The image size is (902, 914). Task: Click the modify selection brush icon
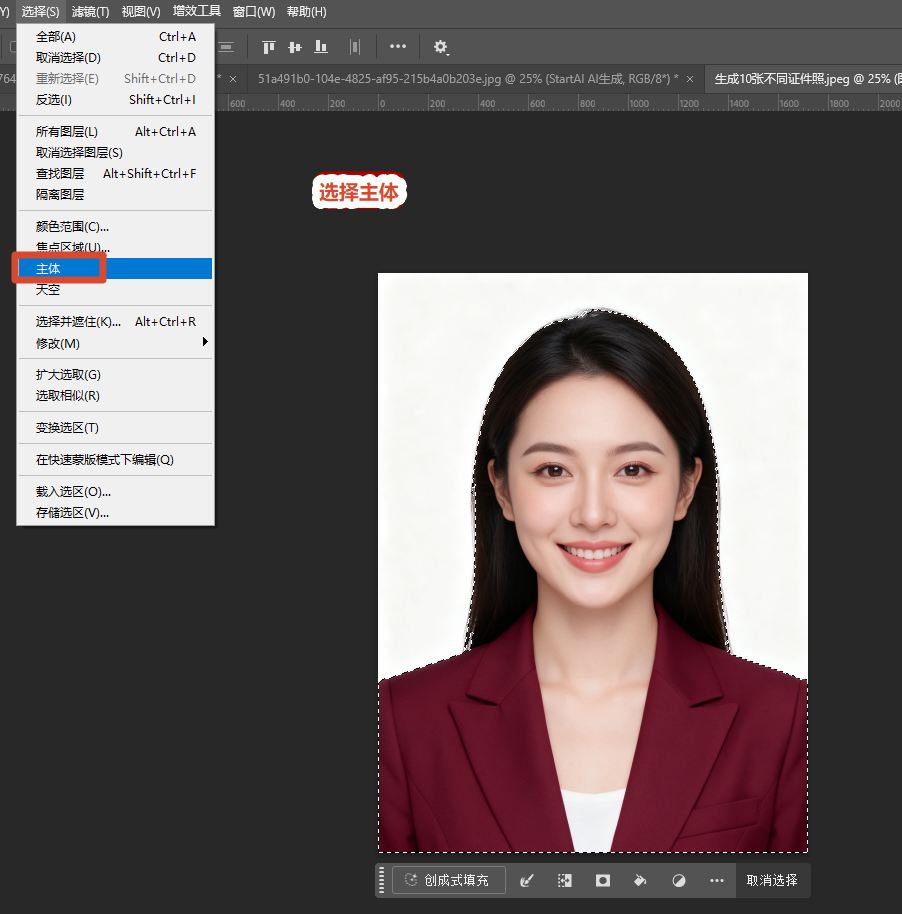pyautogui.click(x=527, y=880)
